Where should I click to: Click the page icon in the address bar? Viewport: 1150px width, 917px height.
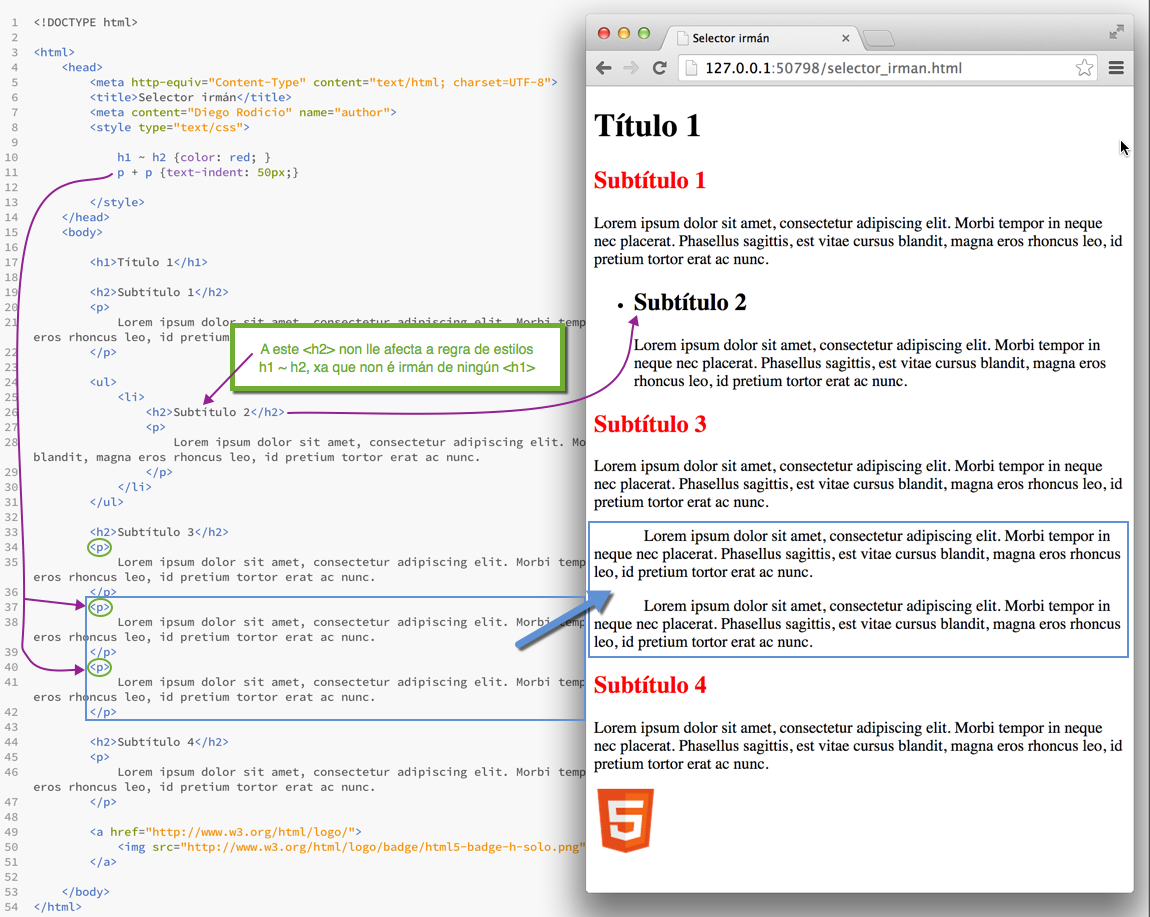(692, 68)
